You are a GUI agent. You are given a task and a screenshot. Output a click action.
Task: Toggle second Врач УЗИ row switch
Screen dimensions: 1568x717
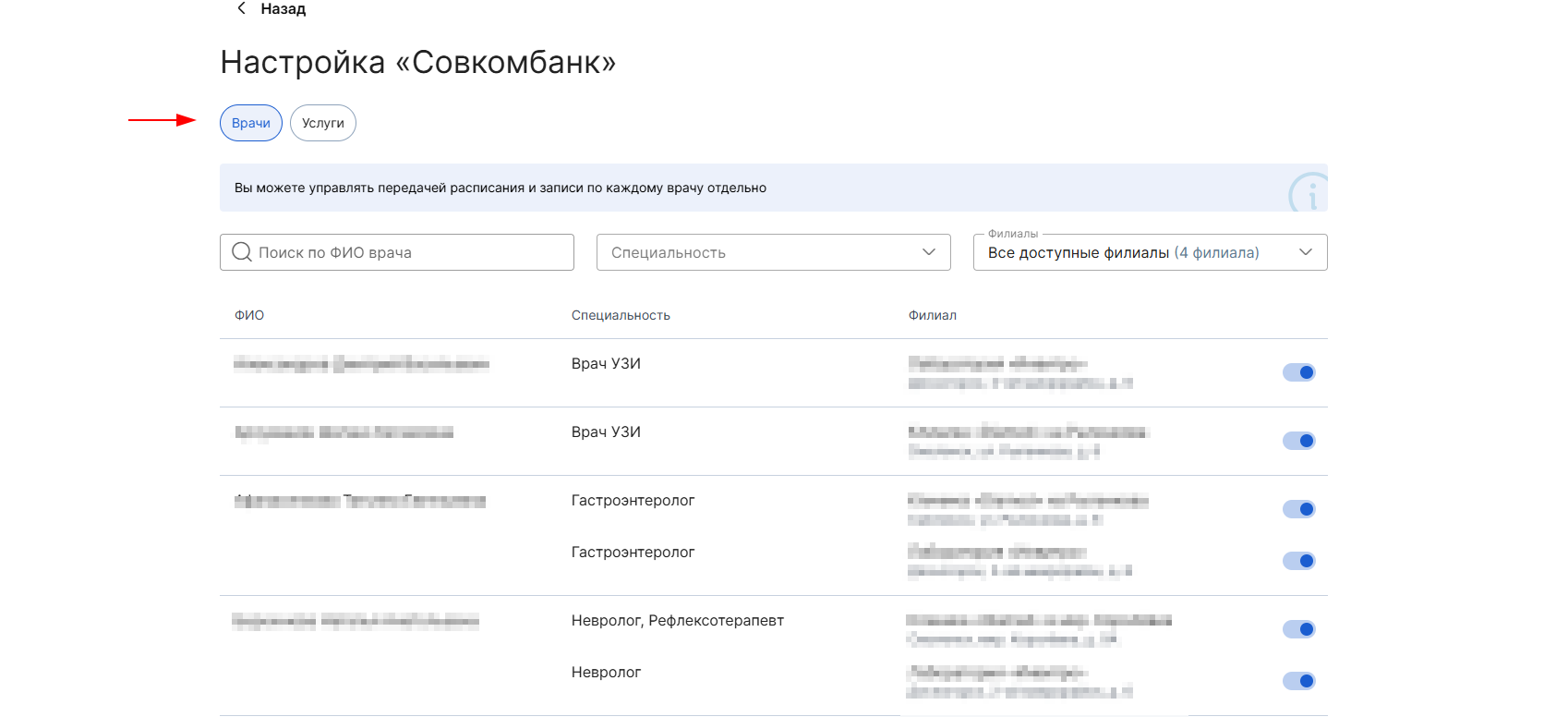[x=1299, y=441]
